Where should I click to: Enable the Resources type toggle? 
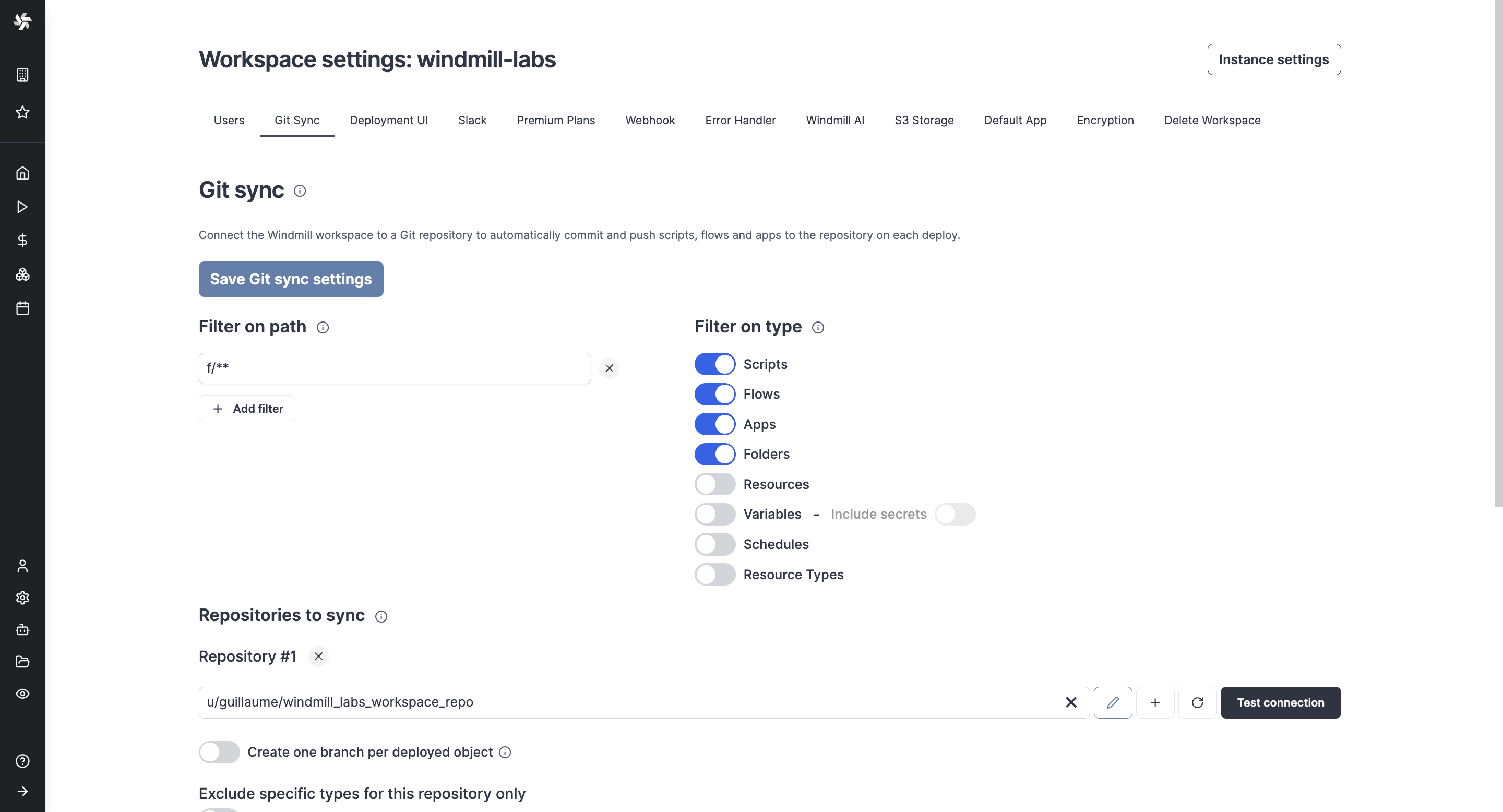pyautogui.click(x=714, y=484)
